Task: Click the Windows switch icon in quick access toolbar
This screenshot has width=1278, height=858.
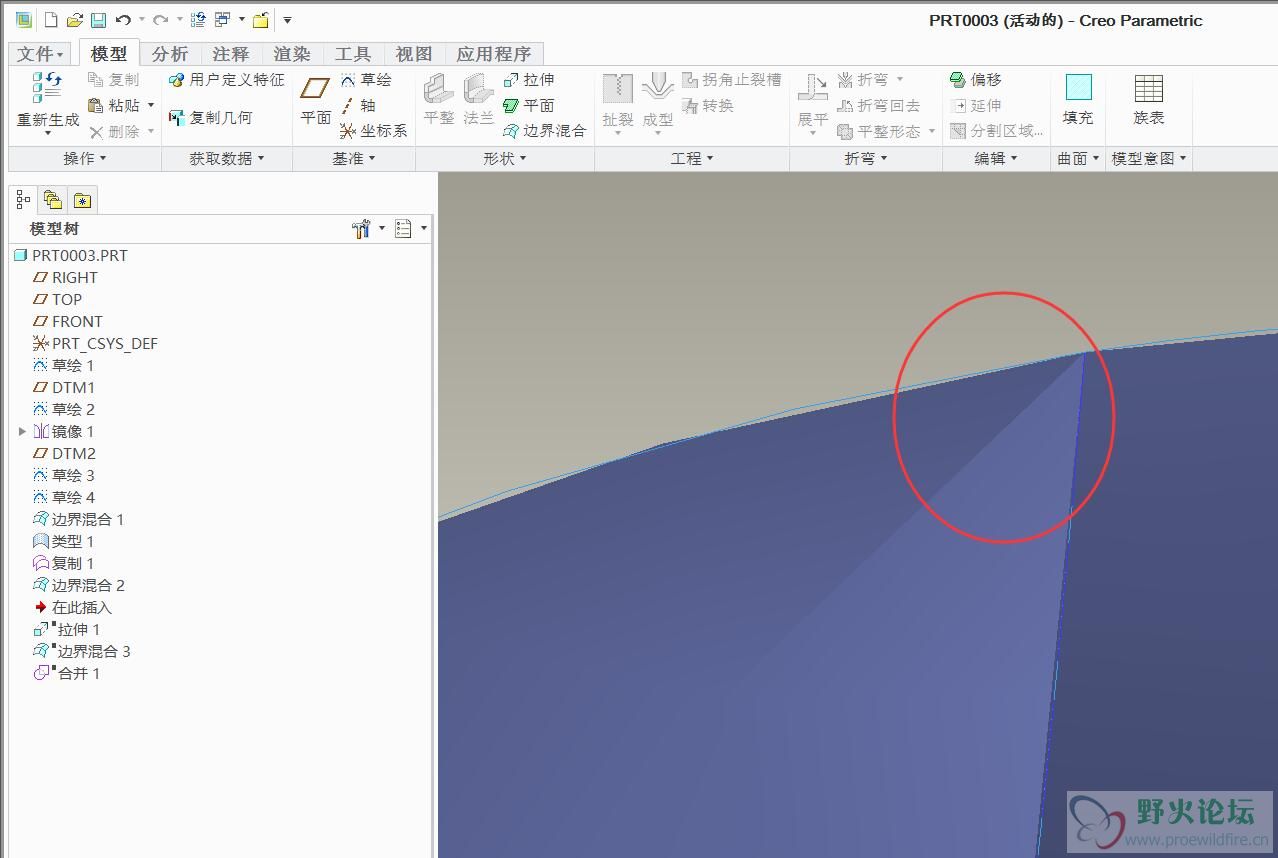Action: [223, 20]
